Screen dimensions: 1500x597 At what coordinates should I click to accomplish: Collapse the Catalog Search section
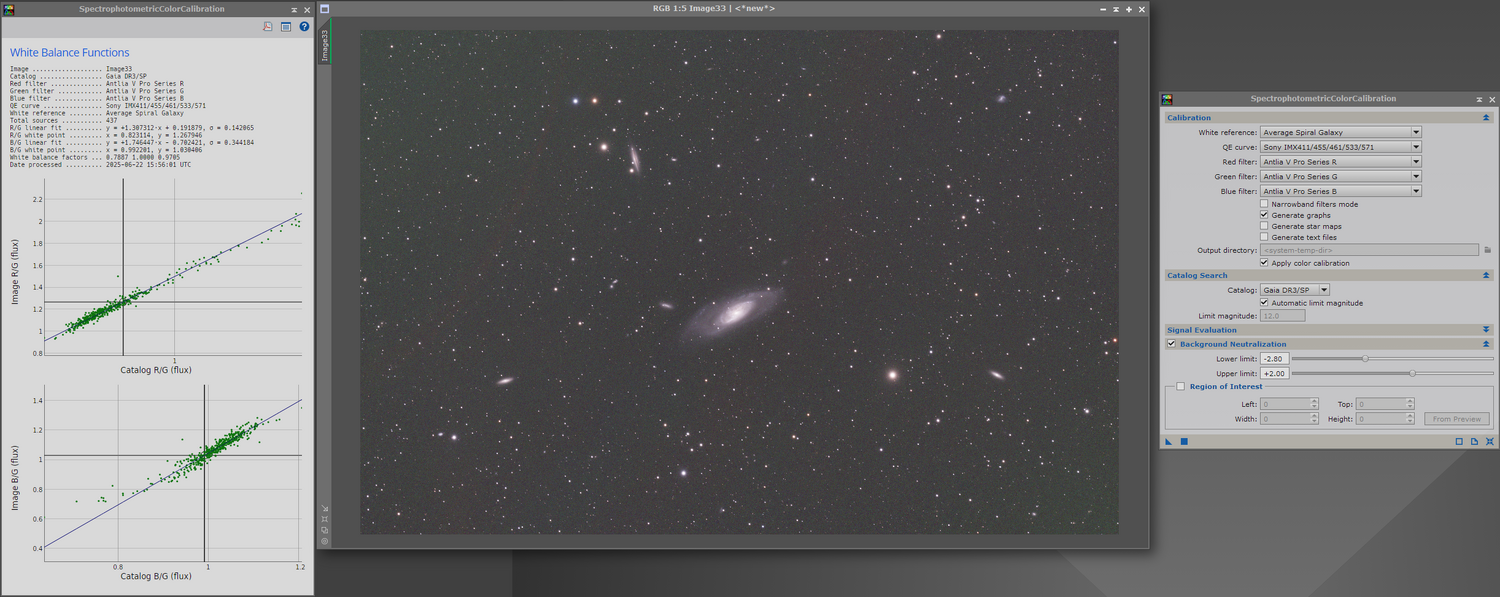tap(1486, 275)
